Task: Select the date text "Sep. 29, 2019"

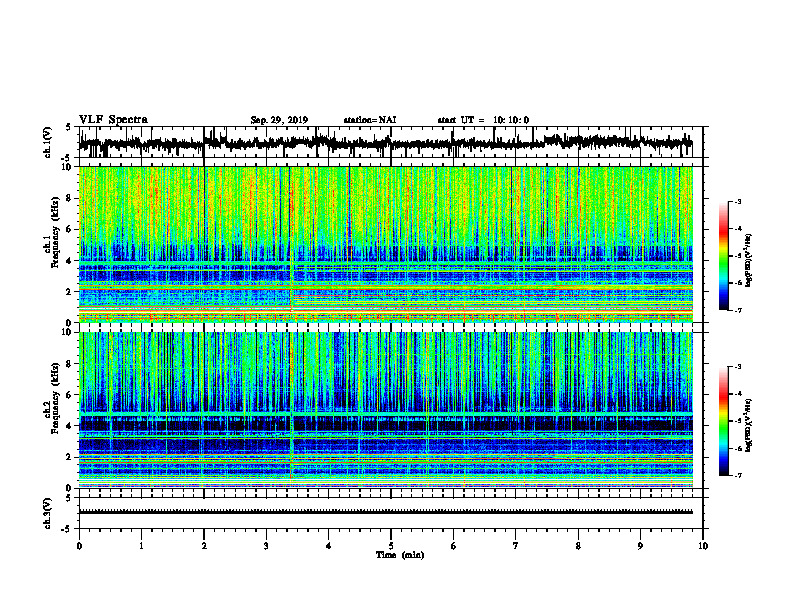Action: coord(279,120)
